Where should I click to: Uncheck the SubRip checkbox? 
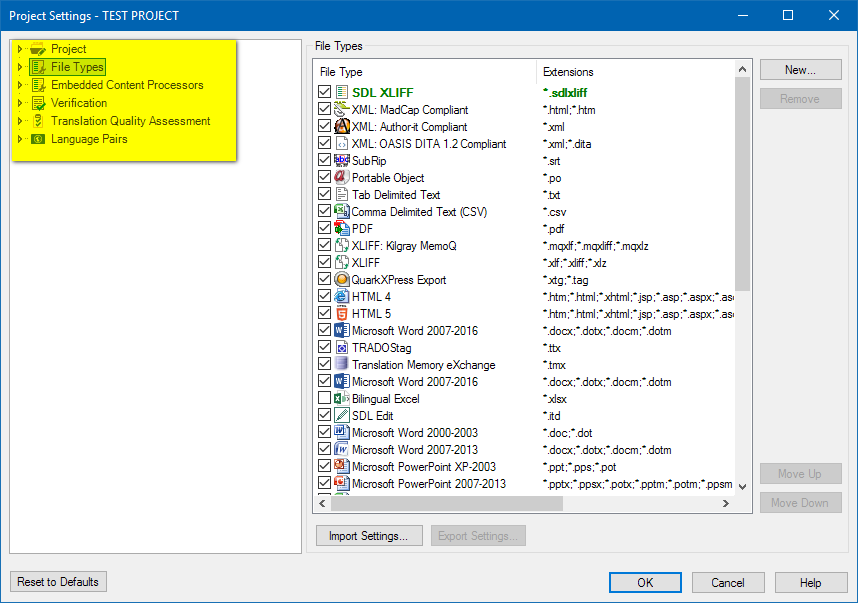324,160
